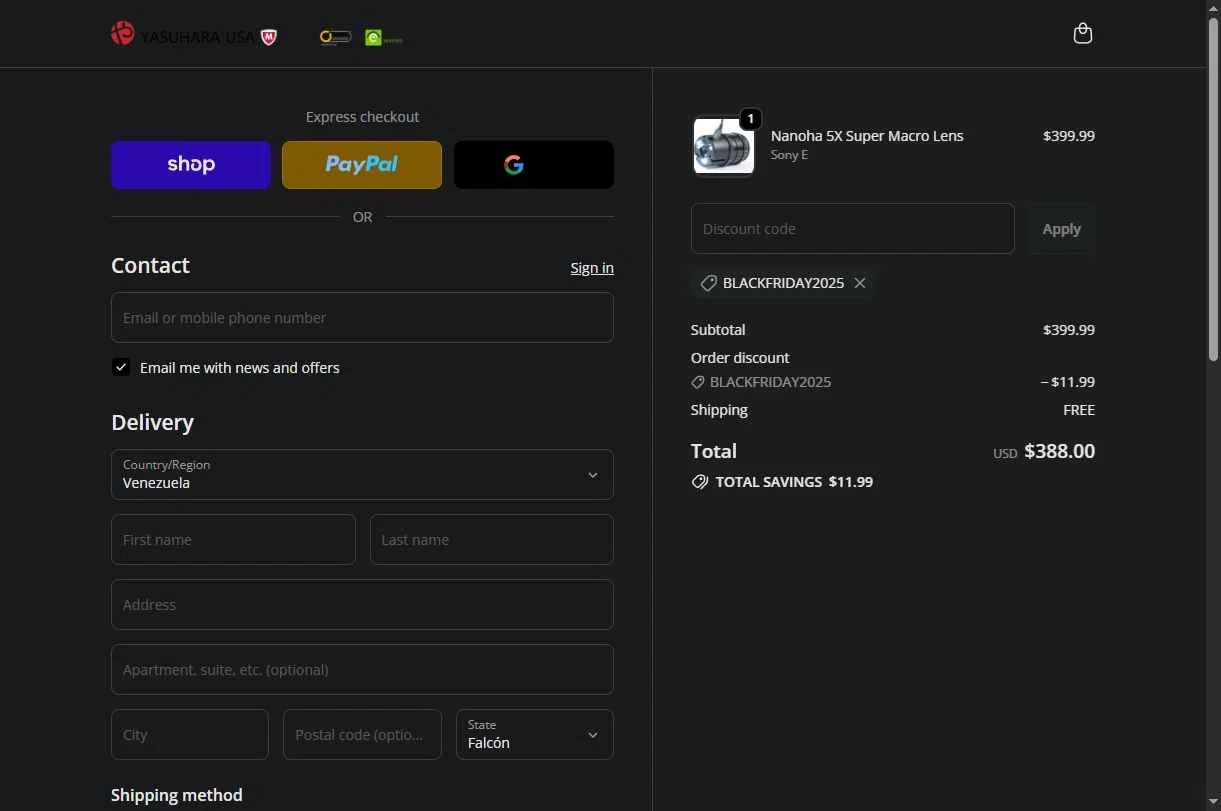Focus the Email or mobile phone field
The width and height of the screenshot is (1221, 811).
pos(362,318)
